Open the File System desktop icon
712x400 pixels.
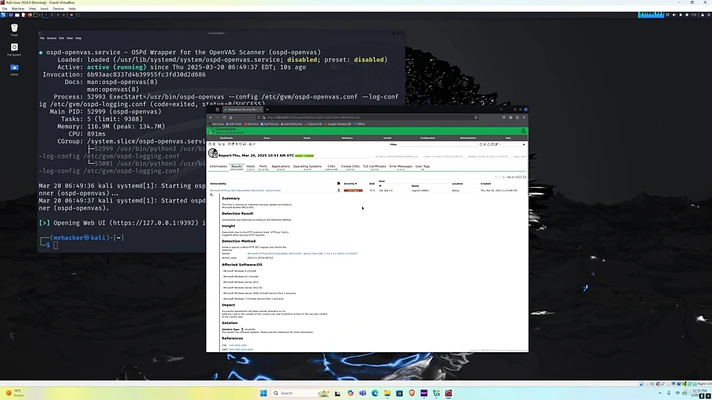(14, 48)
